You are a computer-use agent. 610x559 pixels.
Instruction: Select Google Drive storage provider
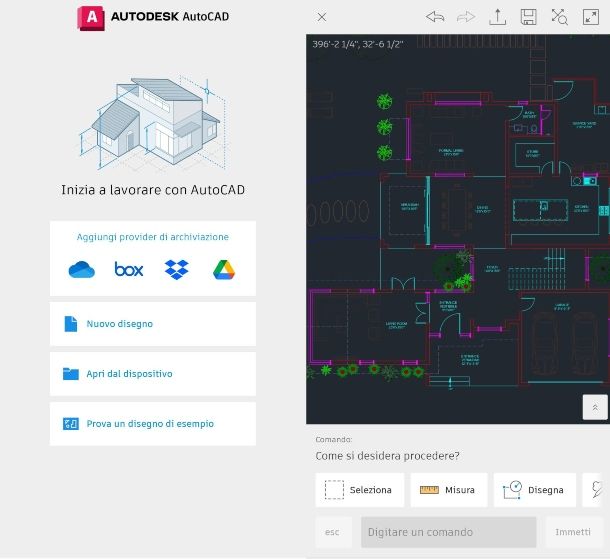(224, 270)
